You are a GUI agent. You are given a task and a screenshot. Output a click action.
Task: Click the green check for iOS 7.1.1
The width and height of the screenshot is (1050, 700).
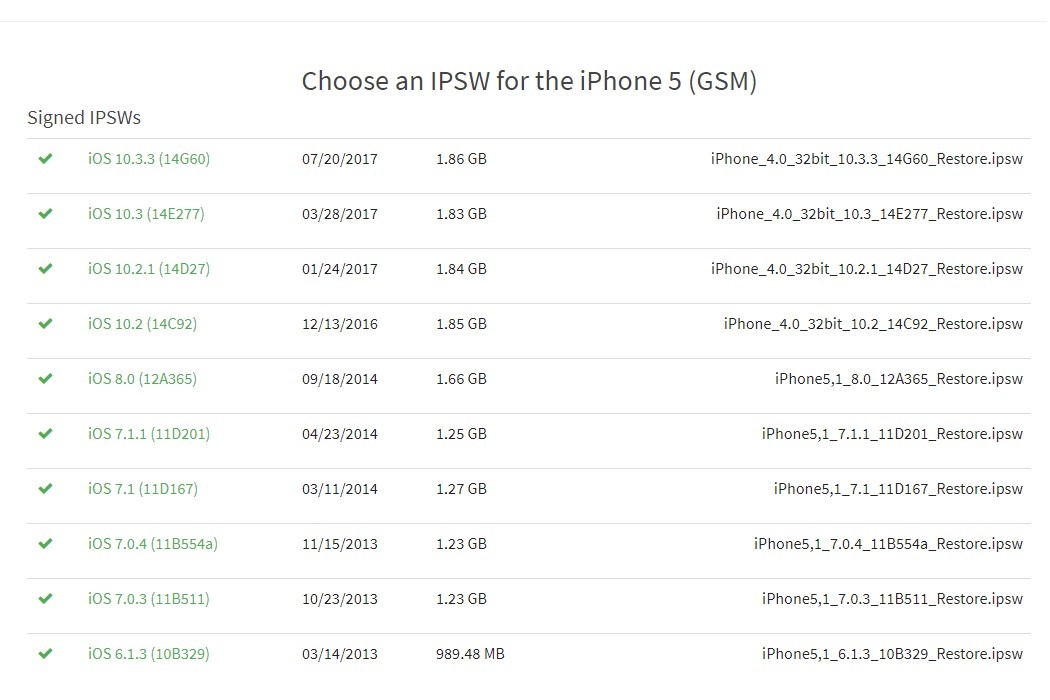pyautogui.click(x=45, y=433)
